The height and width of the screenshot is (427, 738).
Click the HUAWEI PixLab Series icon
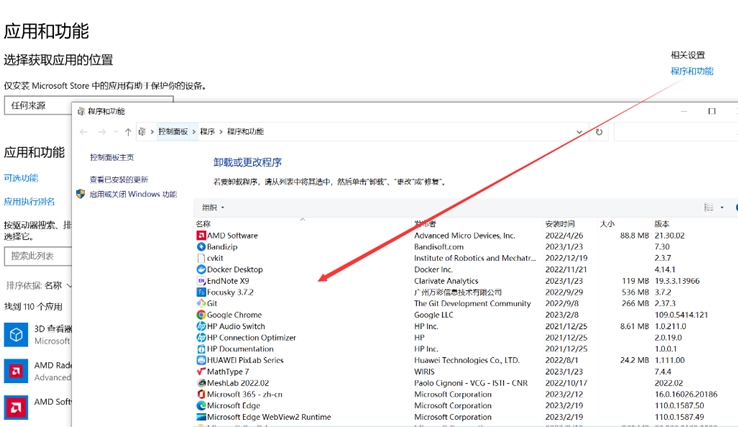click(x=201, y=360)
